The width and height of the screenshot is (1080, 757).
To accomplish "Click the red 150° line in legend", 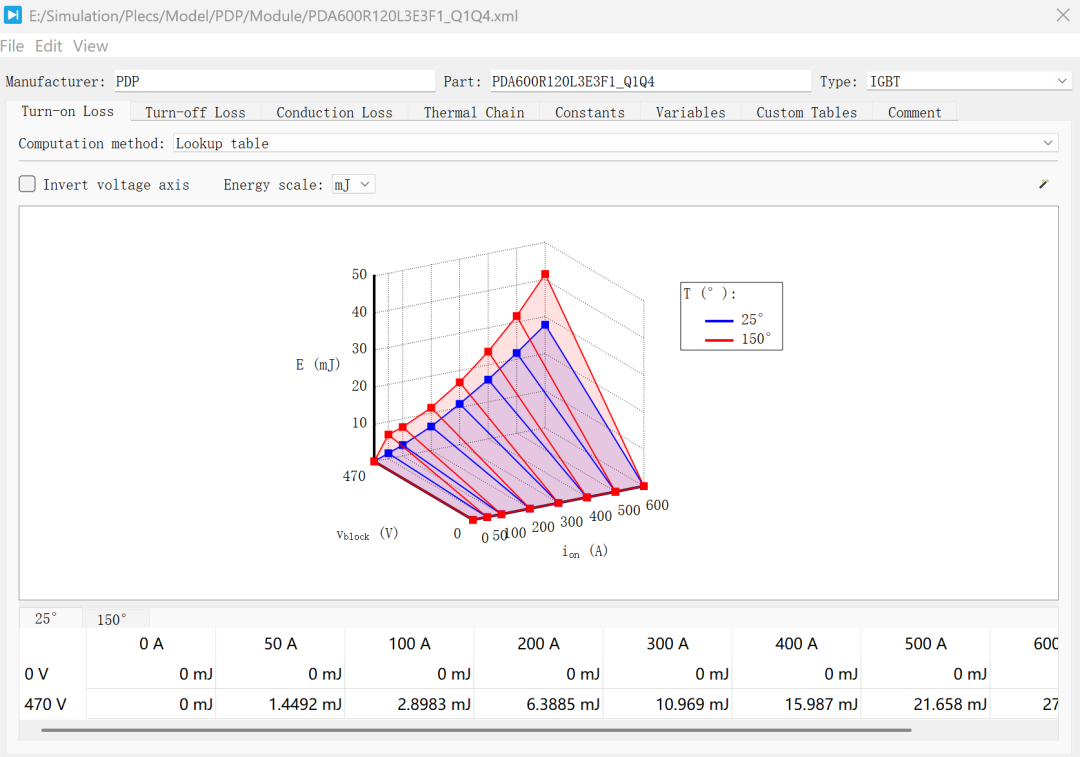I will click(x=719, y=340).
